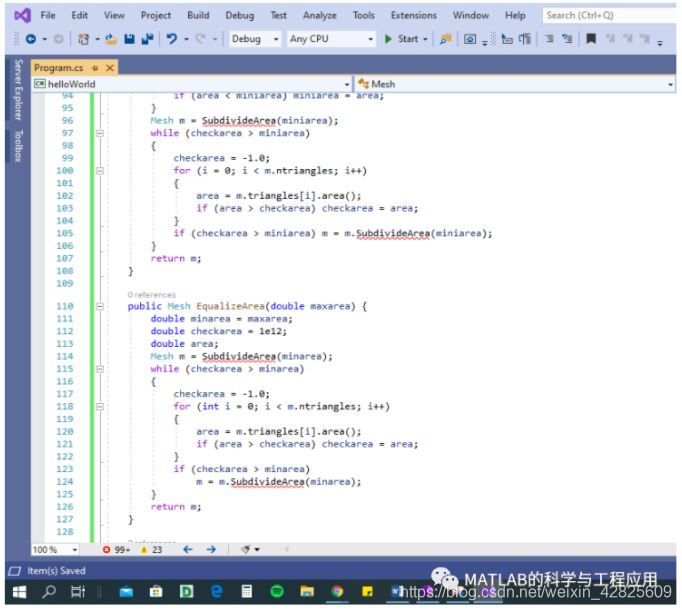Open Chrome from the taskbar
The width and height of the screenshot is (682, 611).
[337, 592]
